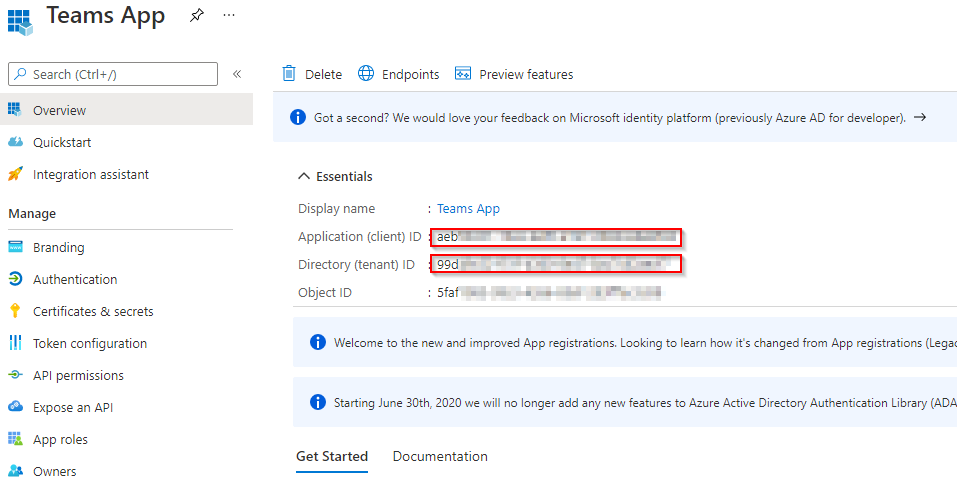Click the search magnifier icon
Screen dimensions: 957x488
pos(20,74)
